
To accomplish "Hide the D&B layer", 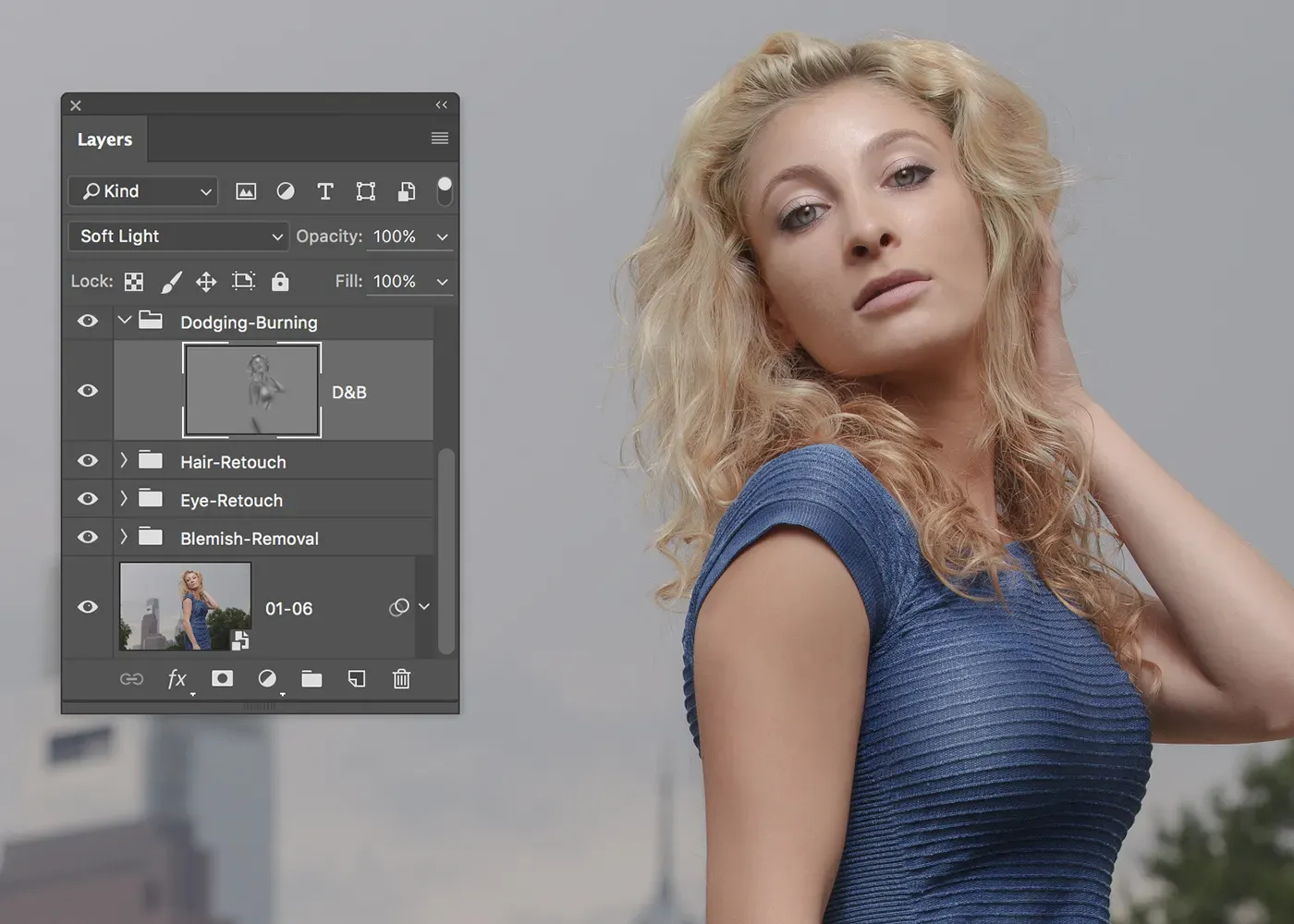I will click(x=88, y=391).
